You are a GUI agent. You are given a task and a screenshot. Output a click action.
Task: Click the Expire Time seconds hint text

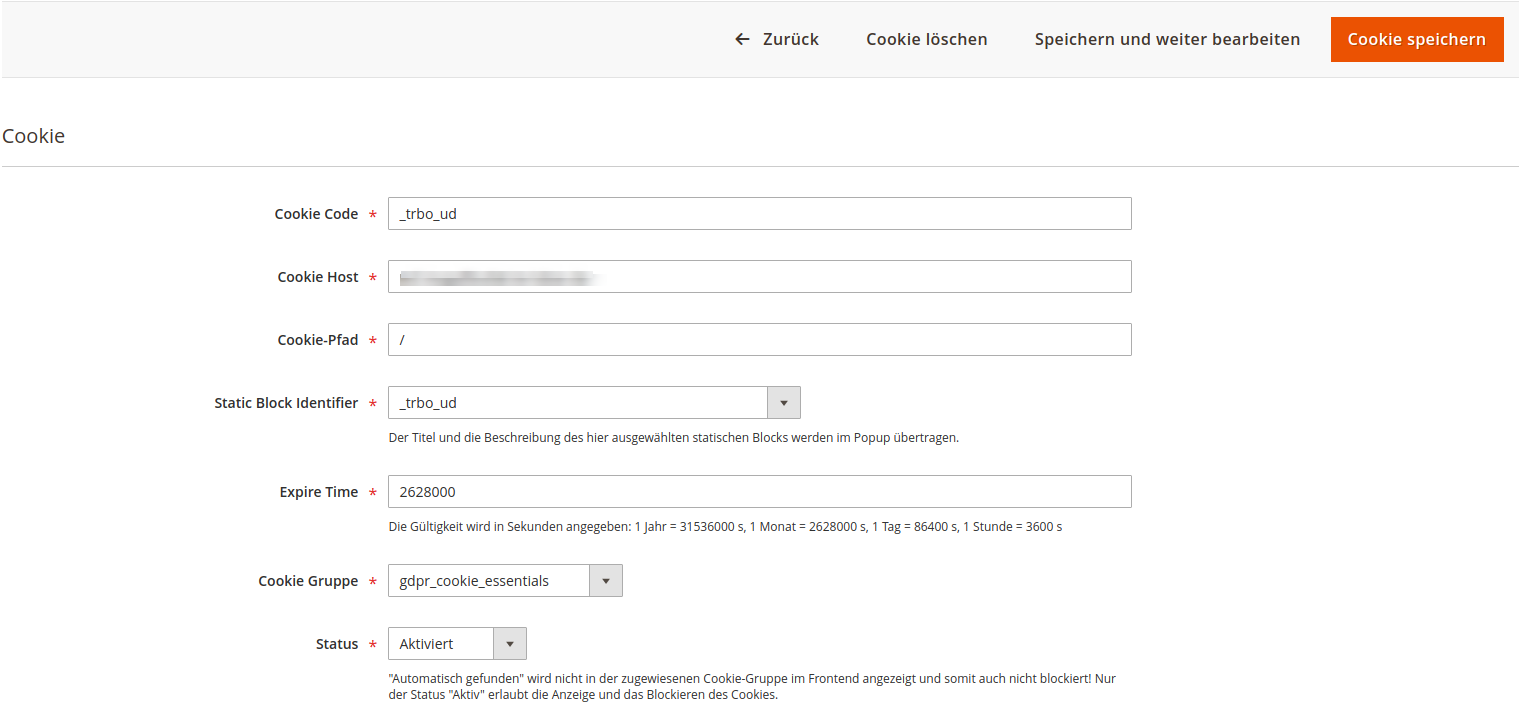click(x=725, y=527)
